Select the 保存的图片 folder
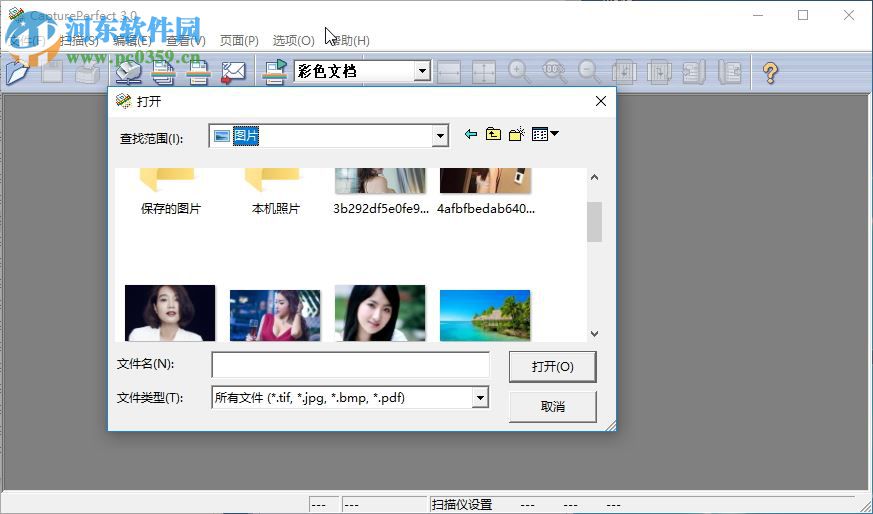 pos(170,192)
